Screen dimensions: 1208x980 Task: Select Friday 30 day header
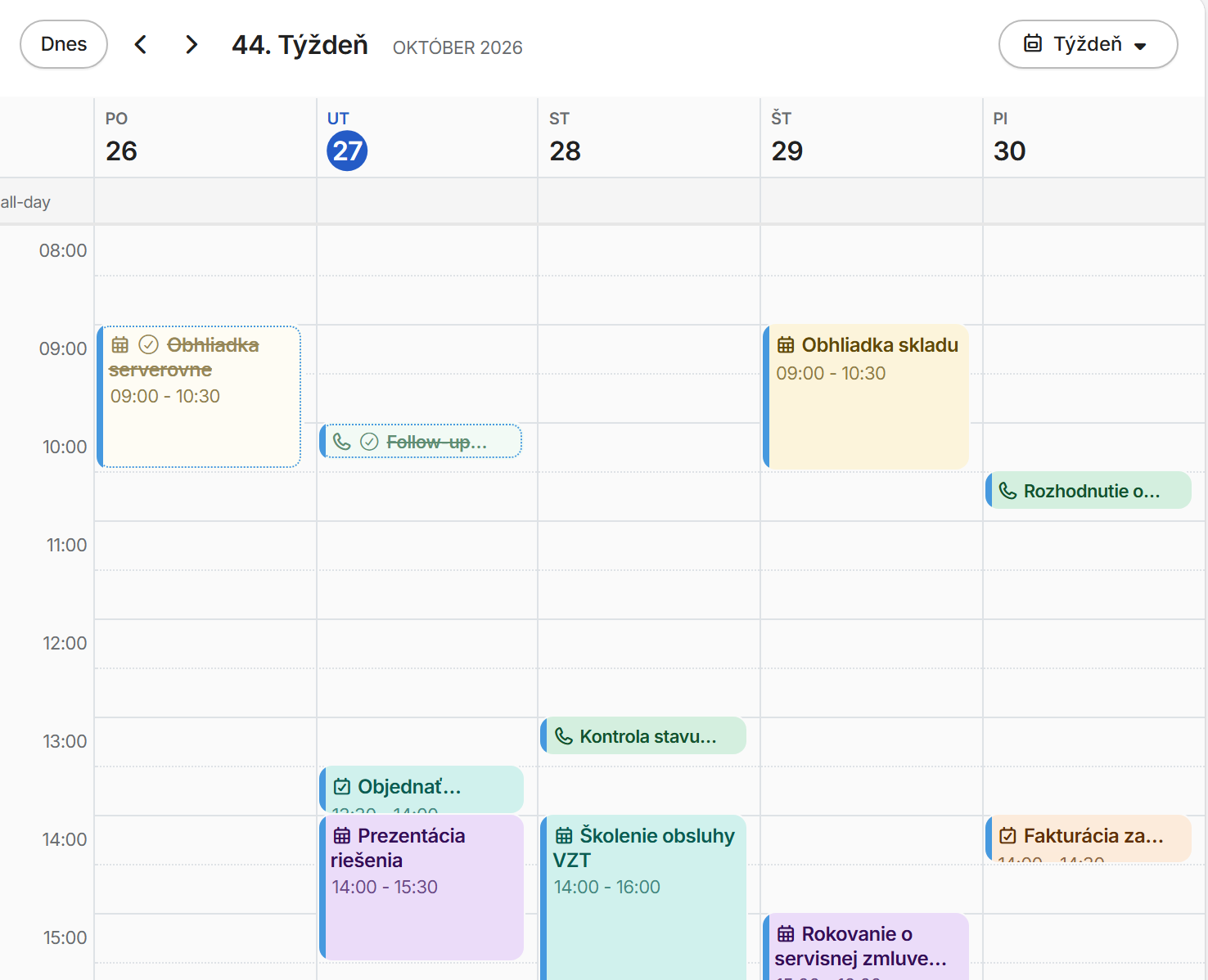(x=1093, y=137)
